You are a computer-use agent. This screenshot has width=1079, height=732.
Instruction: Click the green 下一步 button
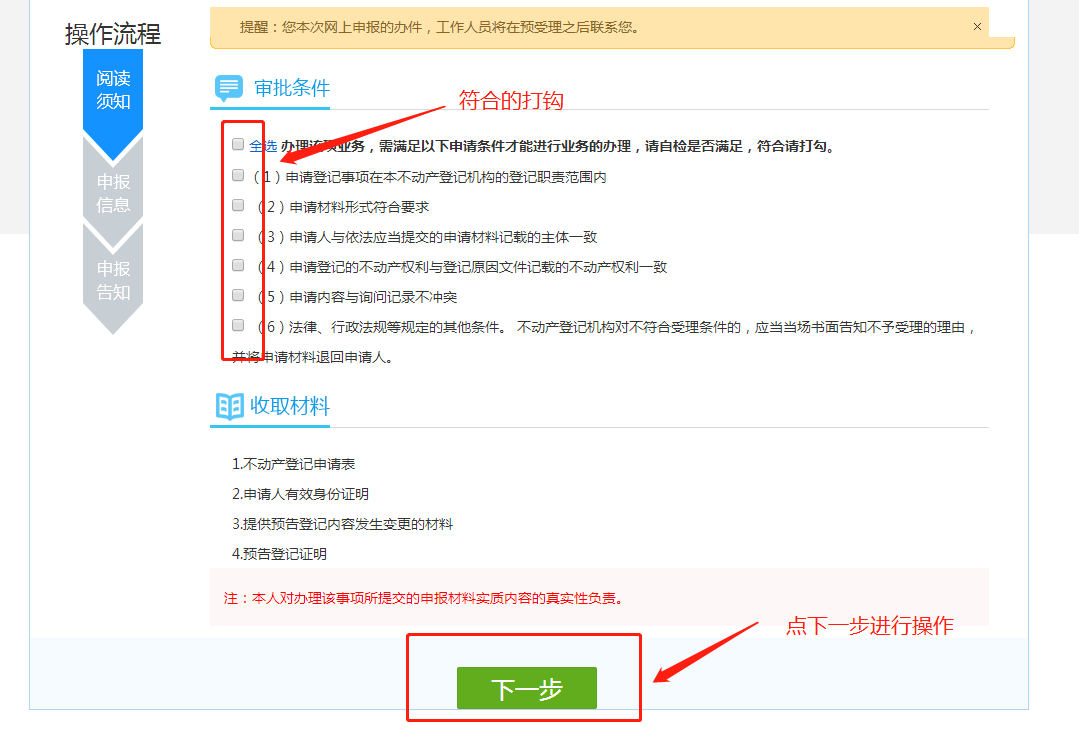tap(527, 688)
